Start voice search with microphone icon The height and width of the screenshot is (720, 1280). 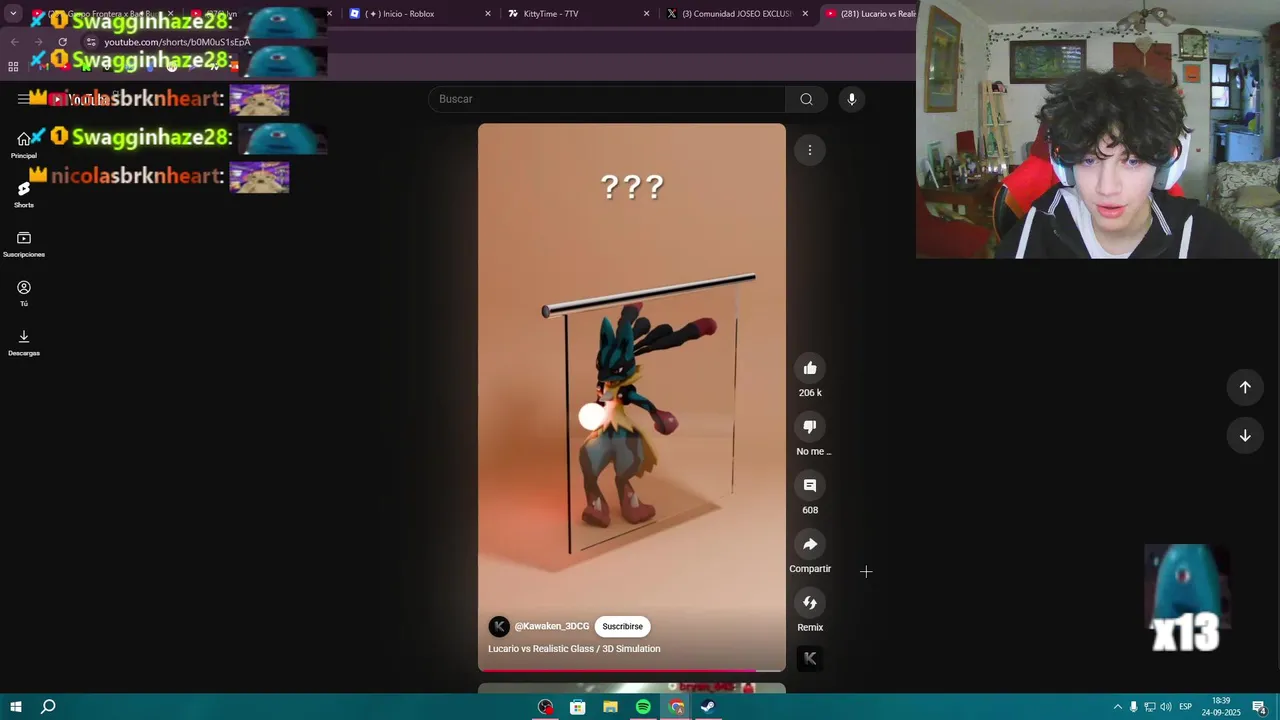[852, 99]
